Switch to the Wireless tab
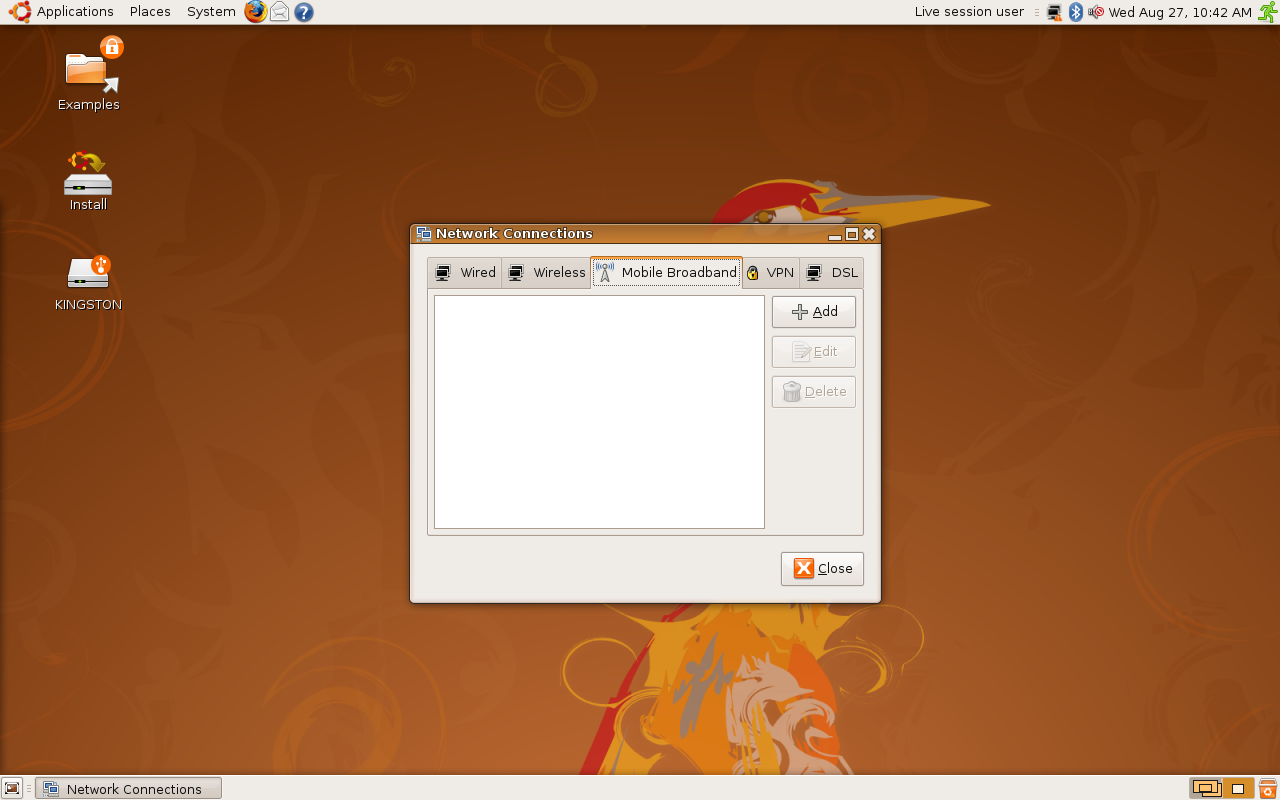The width and height of the screenshot is (1280, 800). click(x=546, y=273)
